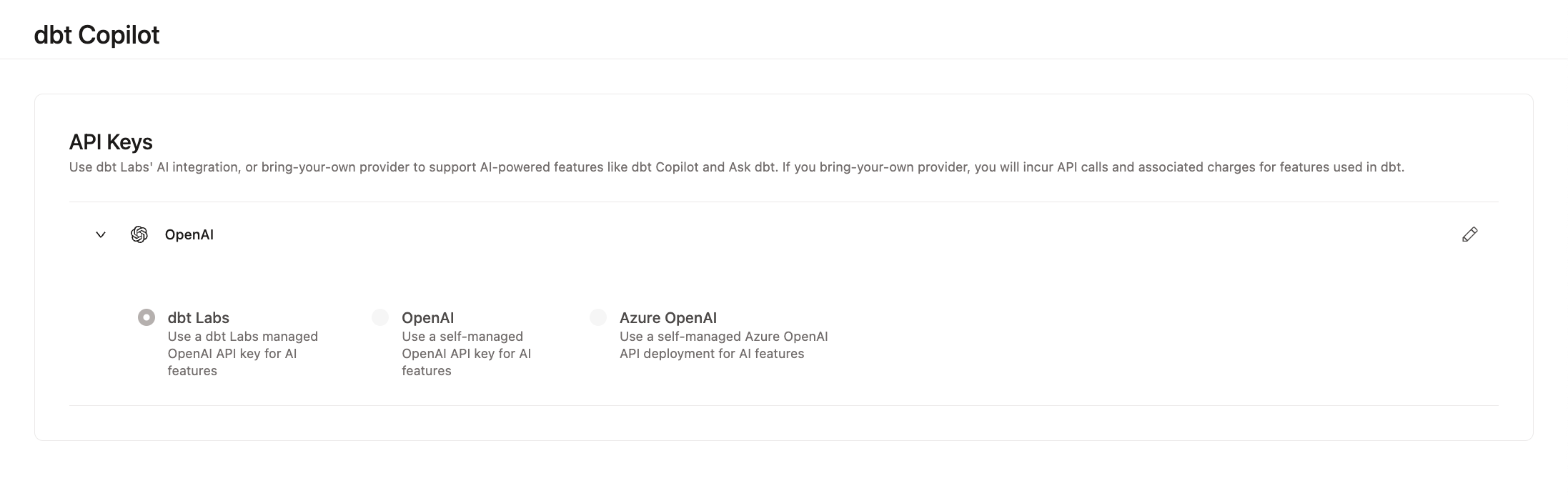
Task: Select Azure OpenAI as the provider
Action: [x=597, y=317]
